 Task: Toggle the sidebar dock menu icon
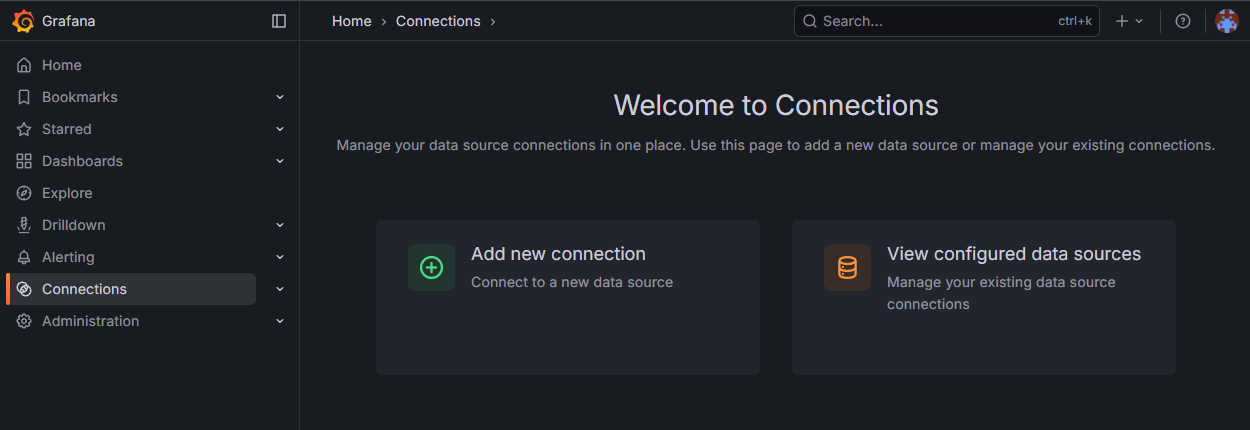[279, 21]
